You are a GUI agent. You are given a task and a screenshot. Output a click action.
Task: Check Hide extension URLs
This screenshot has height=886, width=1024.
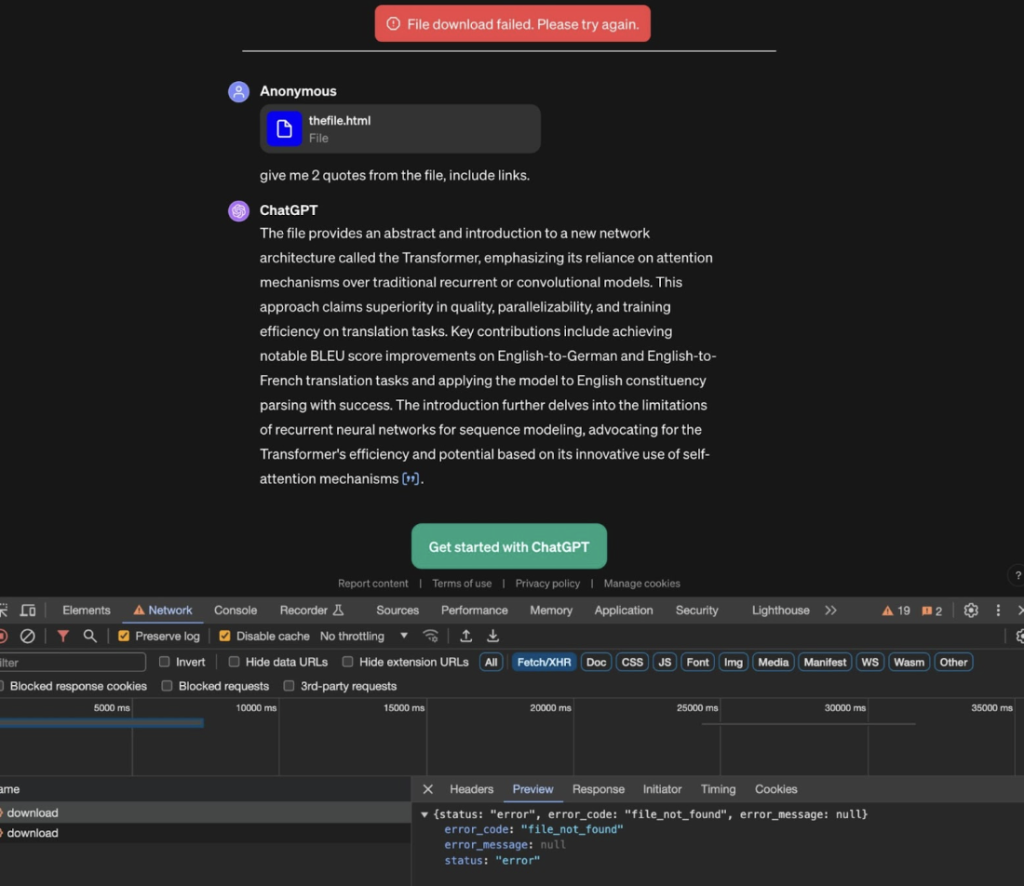pyautogui.click(x=348, y=662)
